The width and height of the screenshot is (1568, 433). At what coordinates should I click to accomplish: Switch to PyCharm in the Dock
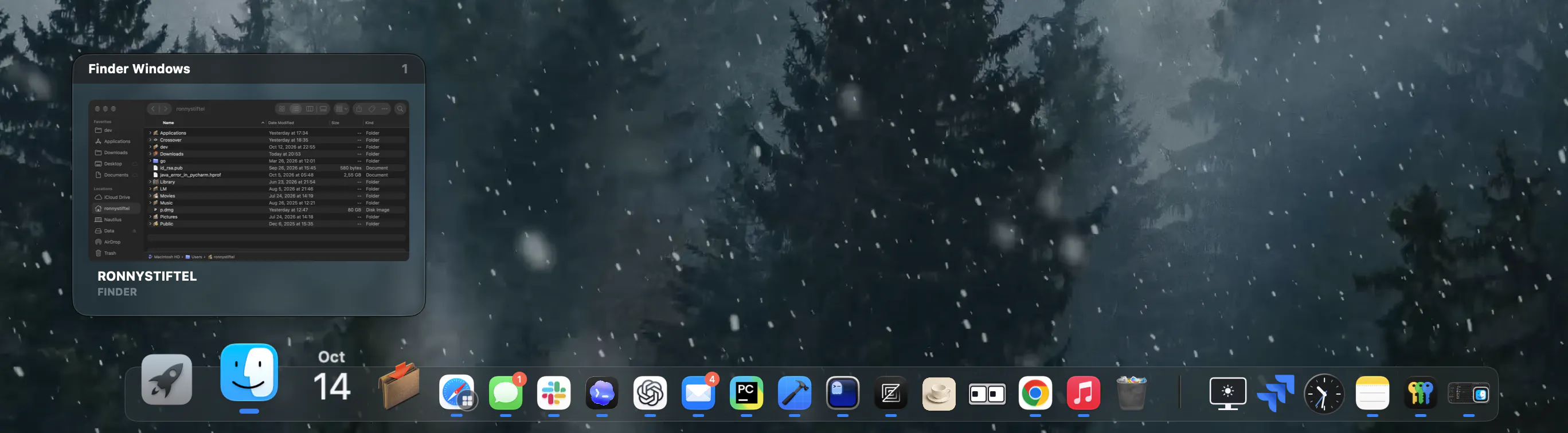746,393
